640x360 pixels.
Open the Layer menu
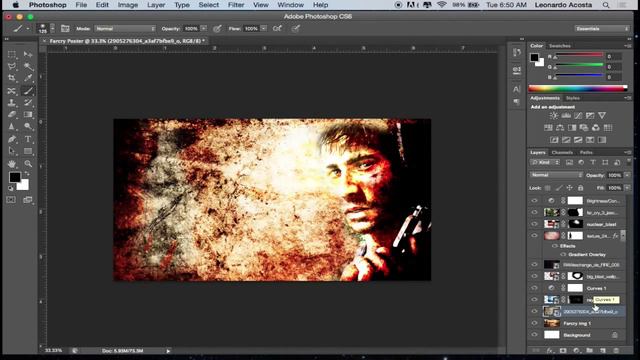click(156, 5)
